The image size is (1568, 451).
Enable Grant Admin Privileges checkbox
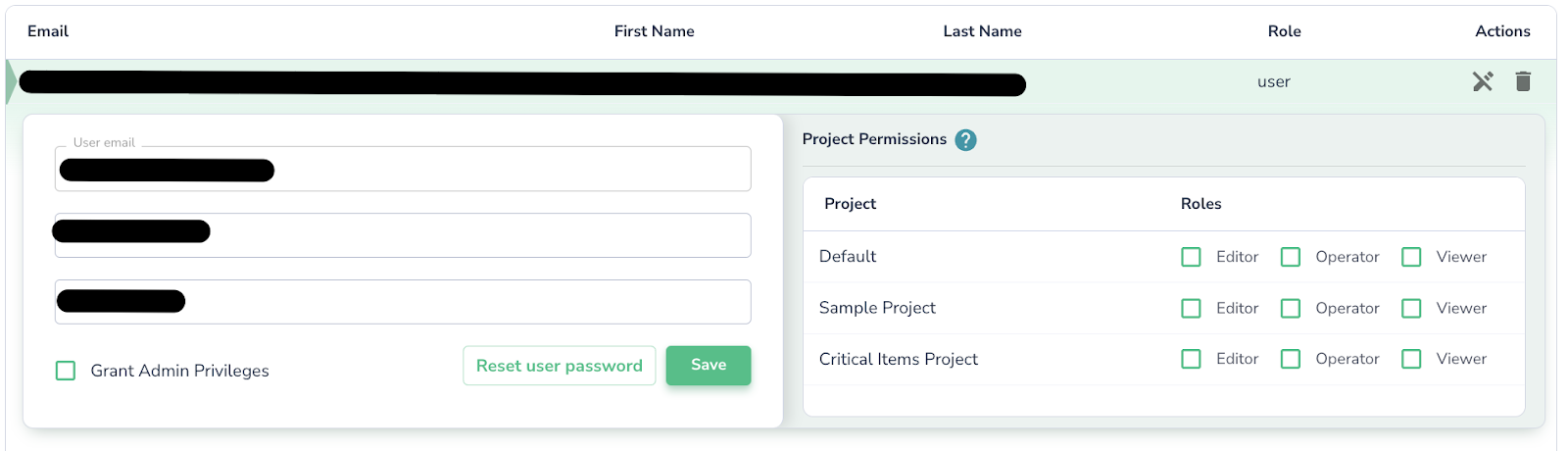tap(66, 371)
